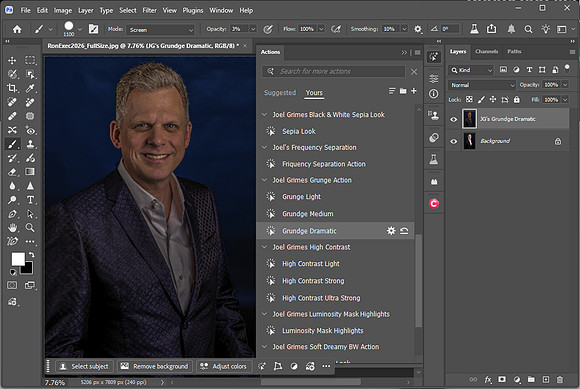The width and height of the screenshot is (580, 389).
Task: Open the Image menu
Action: (63, 10)
